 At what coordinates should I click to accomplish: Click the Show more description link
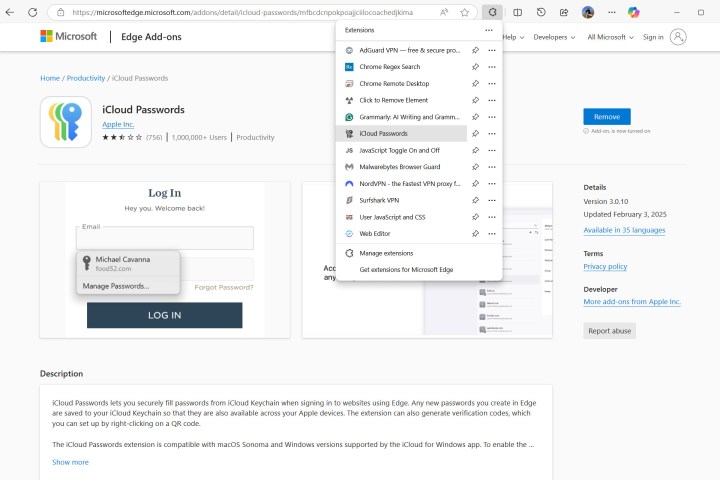pos(70,462)
